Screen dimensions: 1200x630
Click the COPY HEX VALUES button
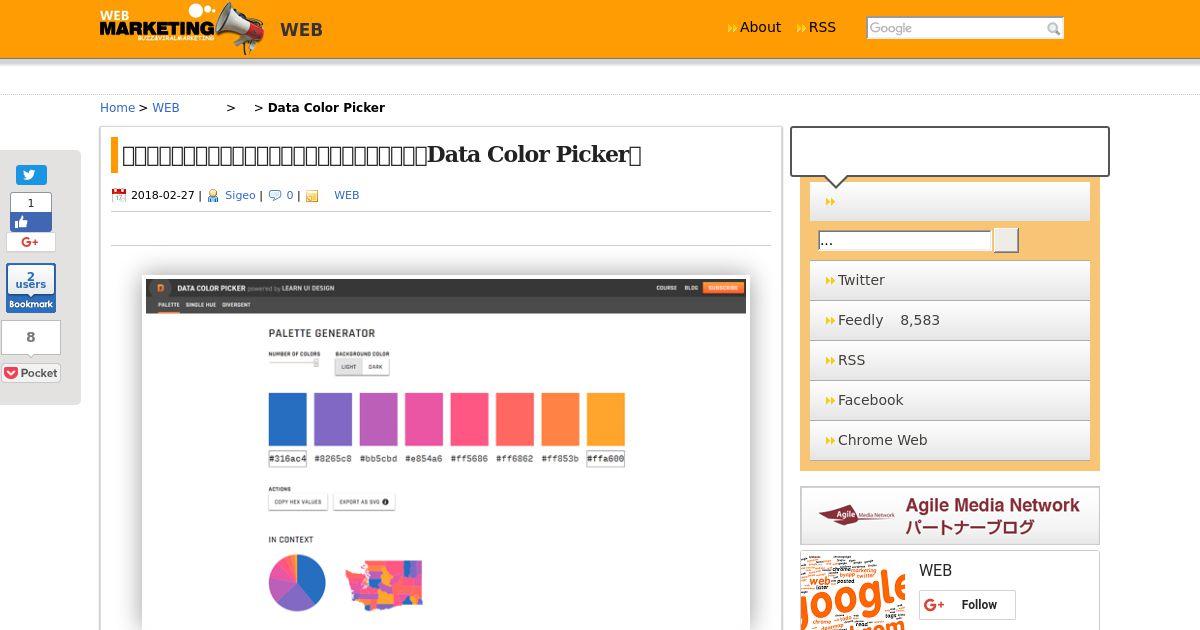(x=298, y=502)
